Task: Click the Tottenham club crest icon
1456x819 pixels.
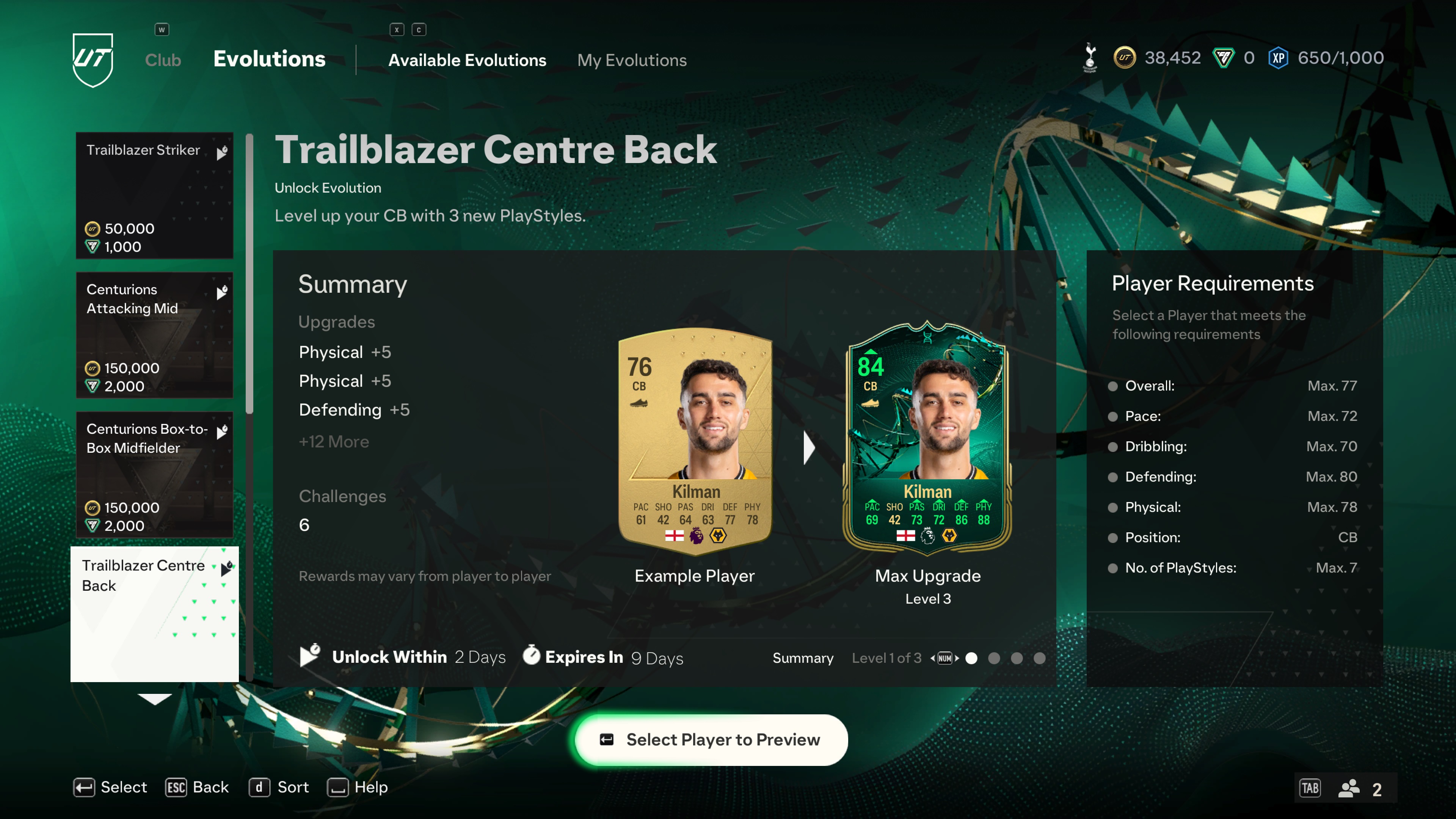Action: click(x=1090, y=58)
